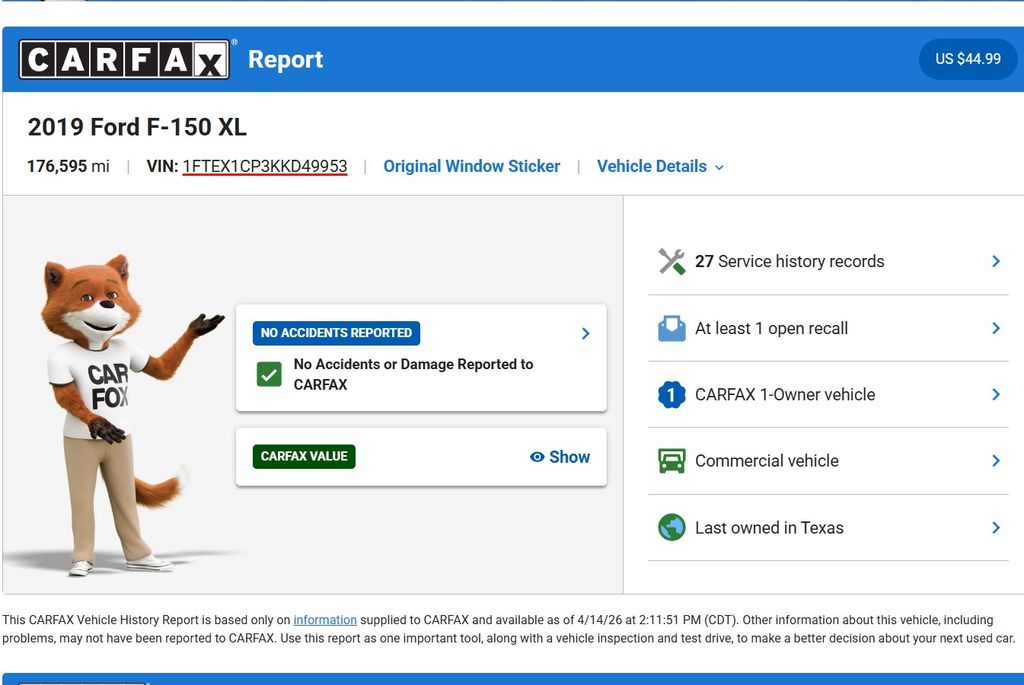Click the VIN number text

(x=265, y=167)
